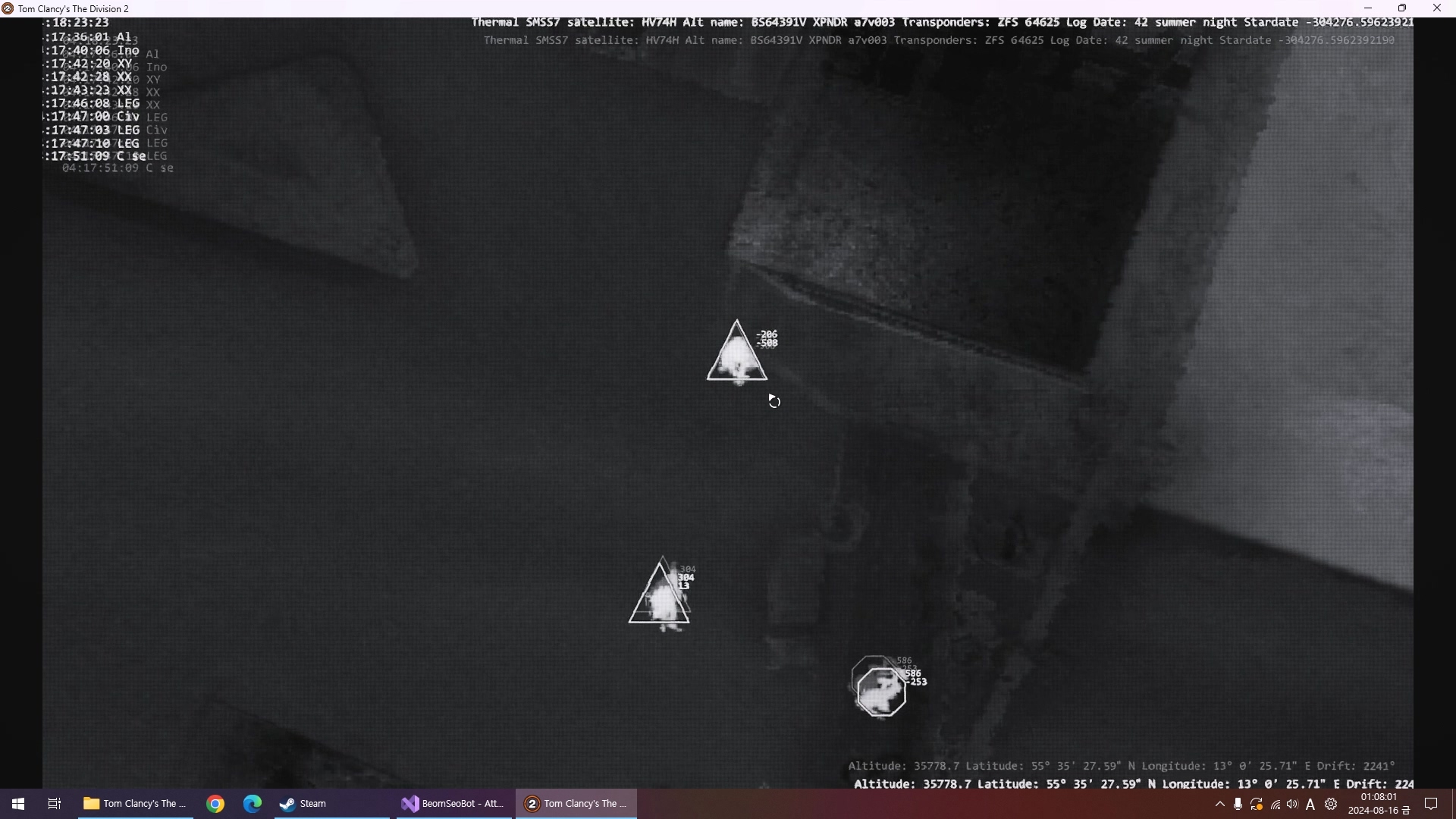The height and width of the screenshot is (819, 1456).
Task: Expand the hidden system tray icons
Action: (x=1219, y=805)
